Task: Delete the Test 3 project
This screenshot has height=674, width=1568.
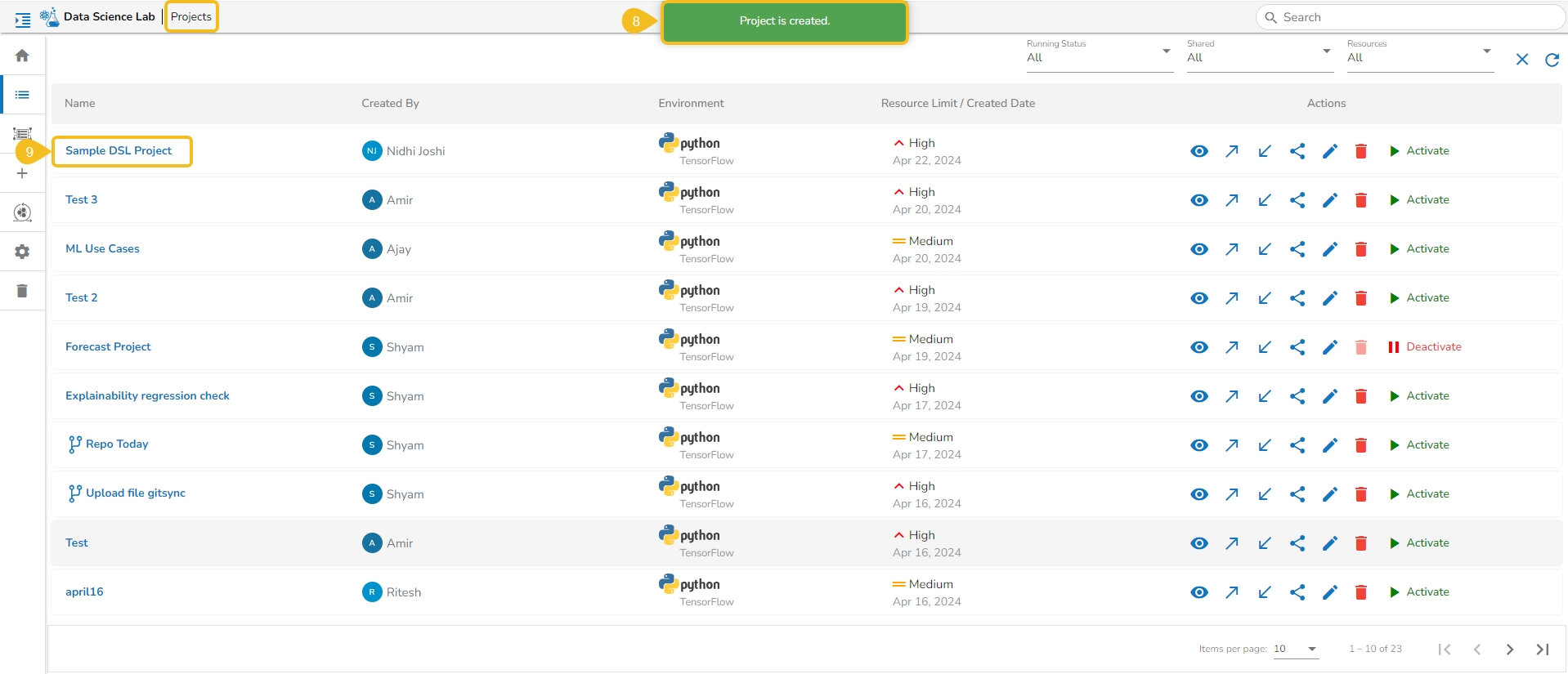Action: 1360,200
